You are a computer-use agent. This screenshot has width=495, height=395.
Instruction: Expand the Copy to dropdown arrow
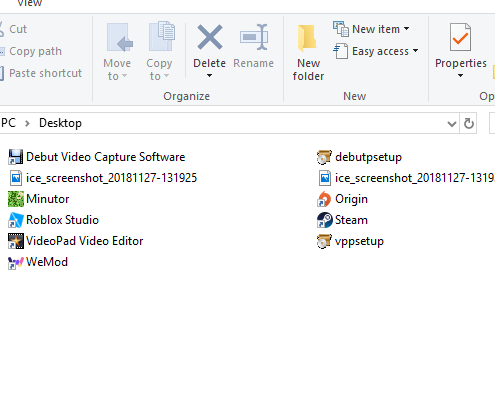click(x=166, y=76)
